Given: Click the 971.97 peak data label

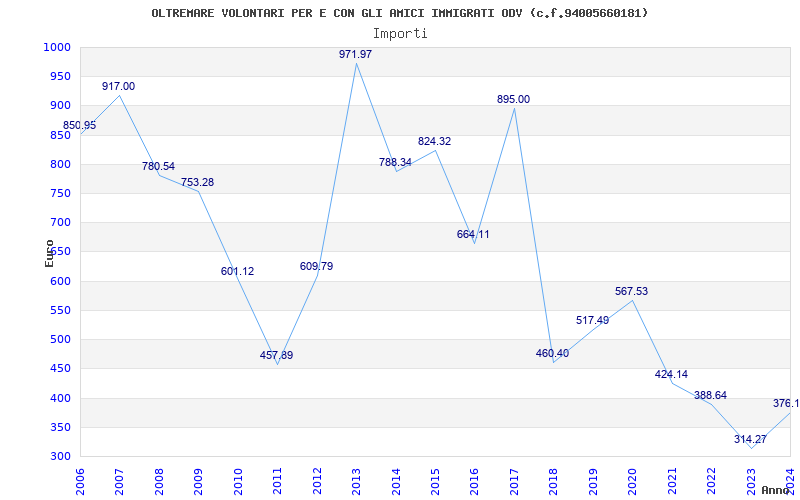Looking at the screenshot, I should (356, 54).
